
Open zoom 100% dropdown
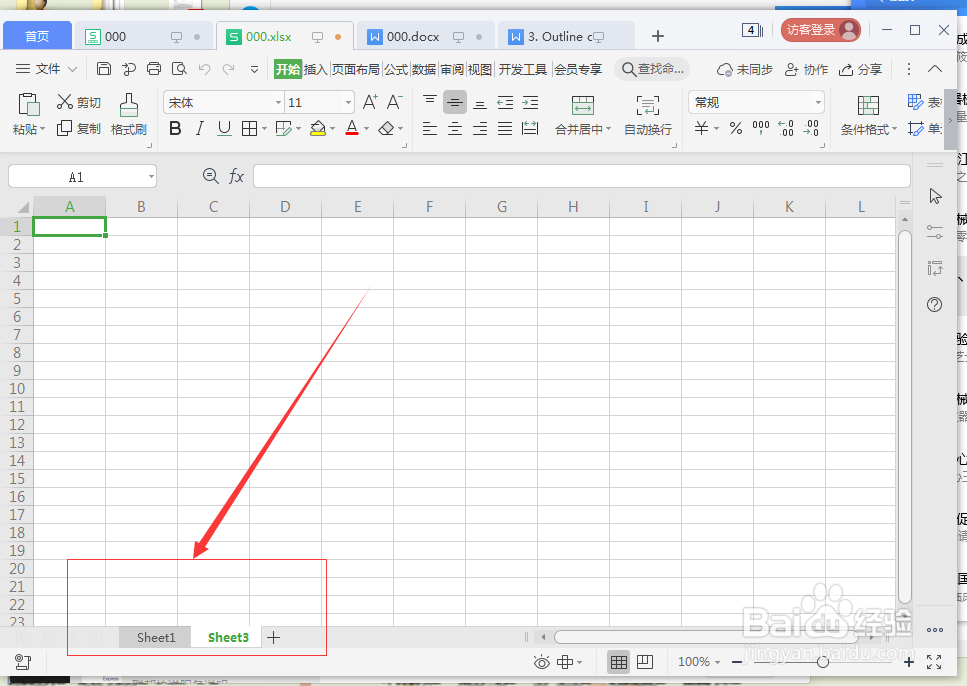[x=717, y=662]
